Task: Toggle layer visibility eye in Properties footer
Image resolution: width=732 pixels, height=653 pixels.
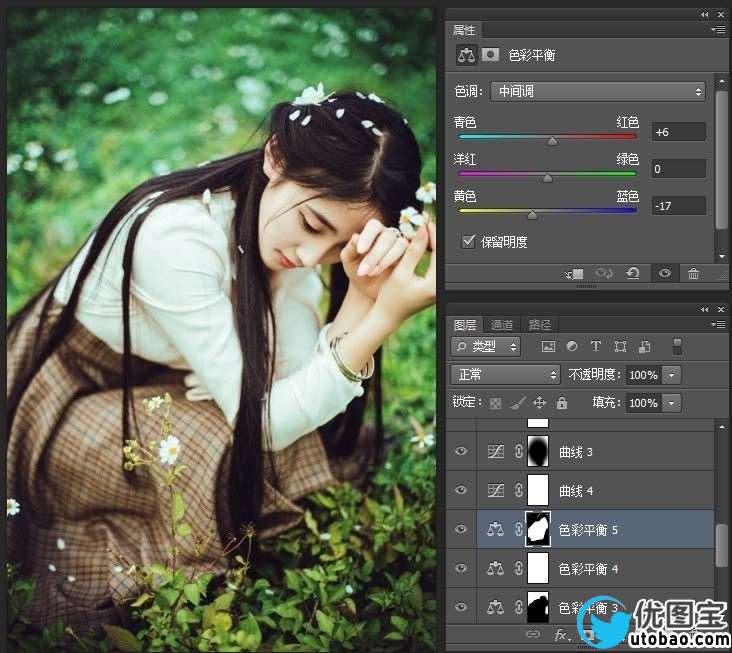Action: [665, 273]
